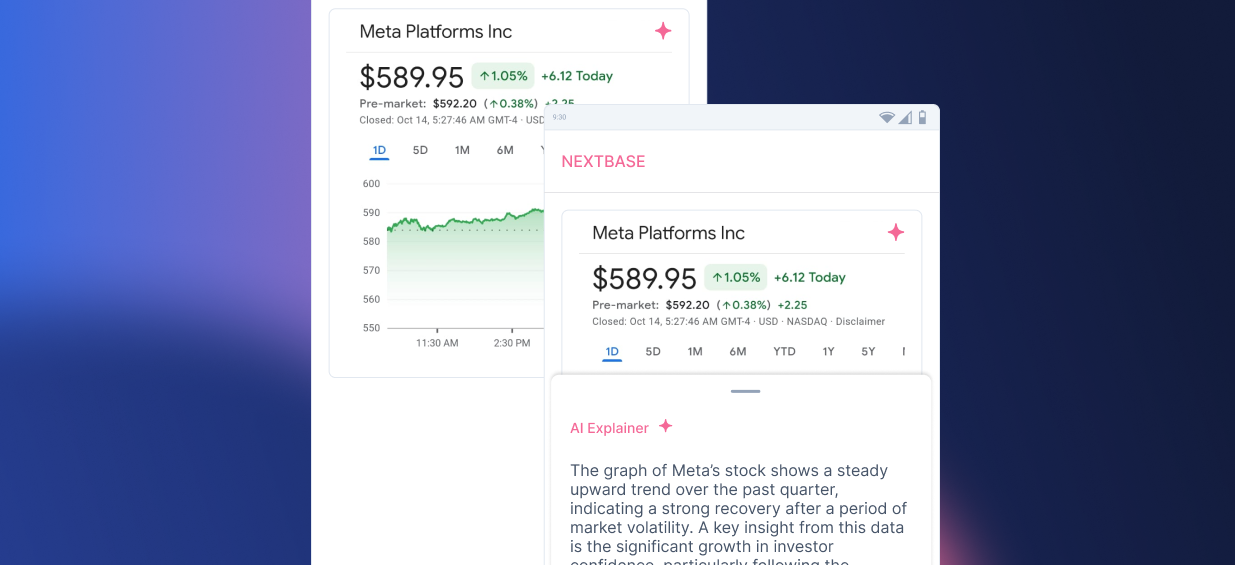1235x565 pixels.
Task: Select 1M tab on the background chart card
Action: pos(462,150)
